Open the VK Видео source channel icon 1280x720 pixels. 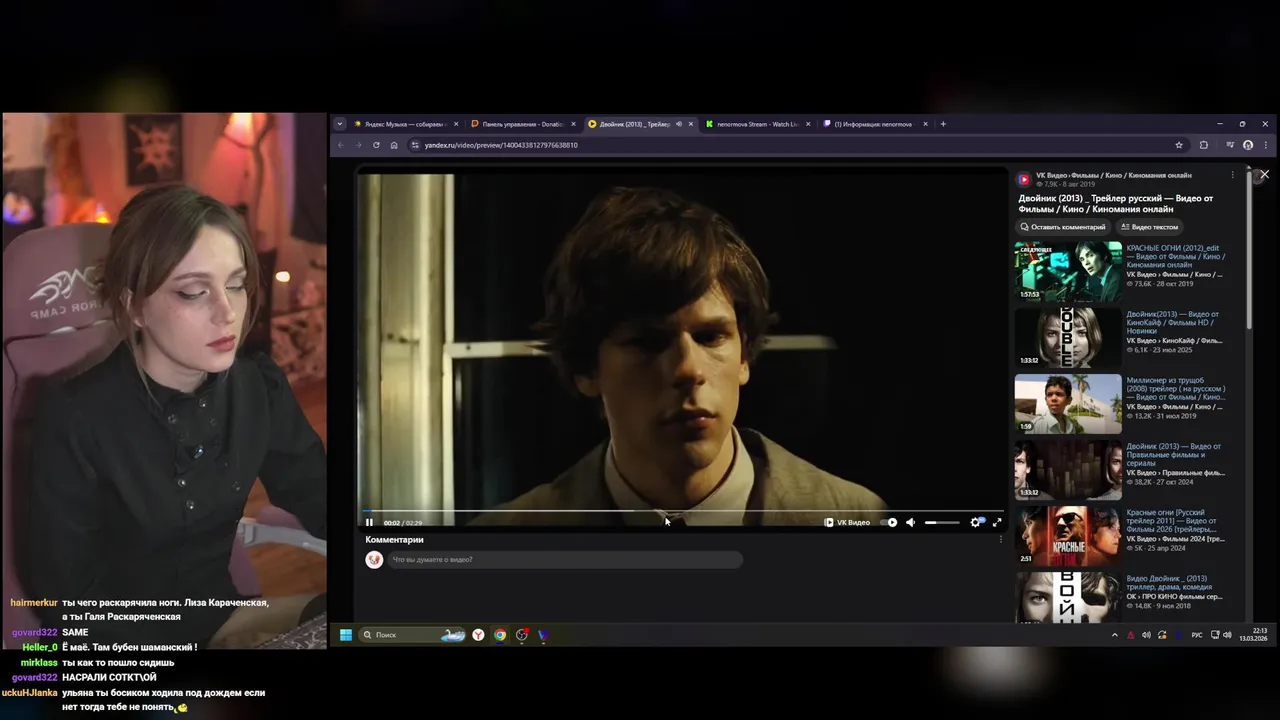(x=1024, y=179)
